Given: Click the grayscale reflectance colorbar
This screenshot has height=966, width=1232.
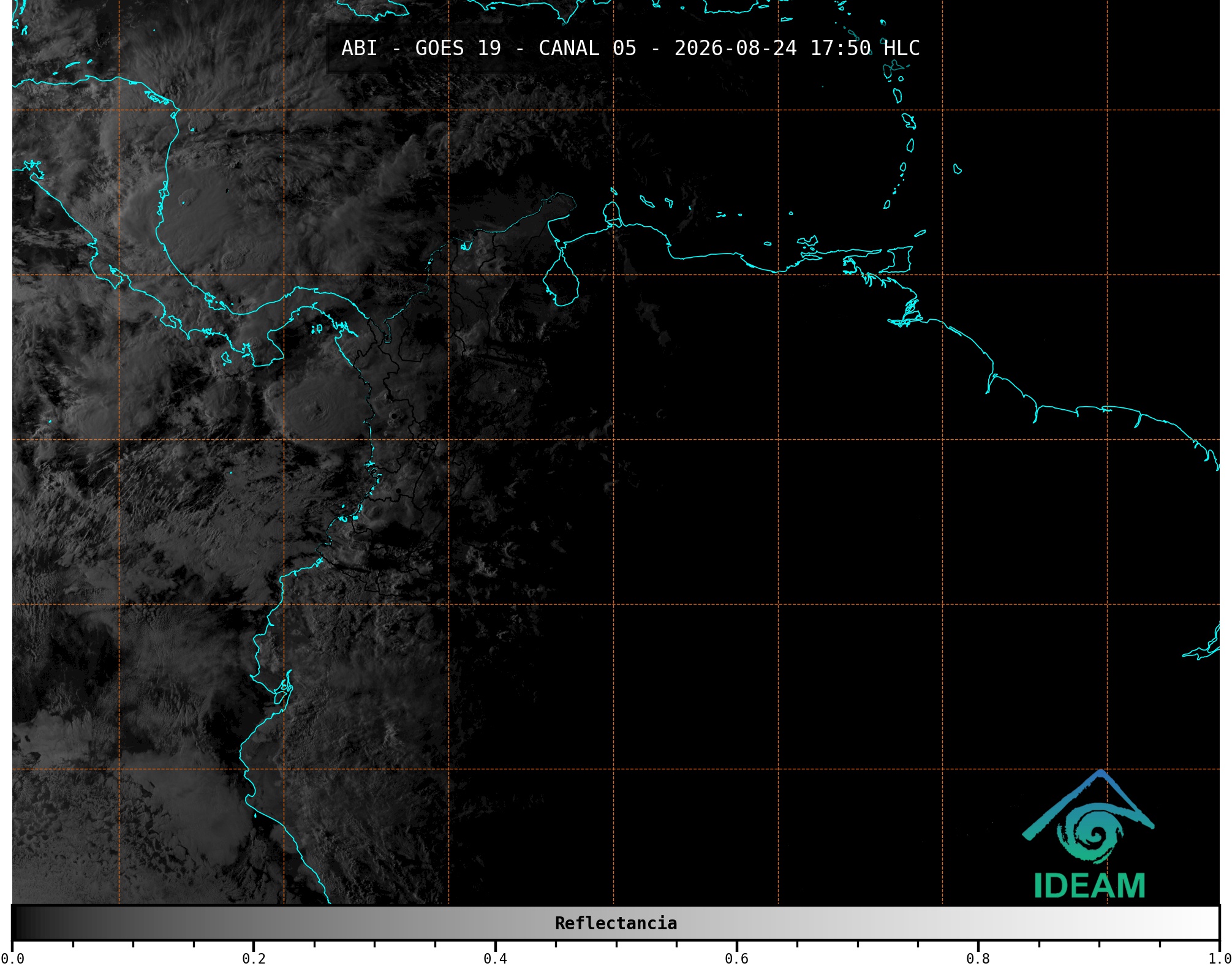Looking at the screenshot, I should [616, 923].
